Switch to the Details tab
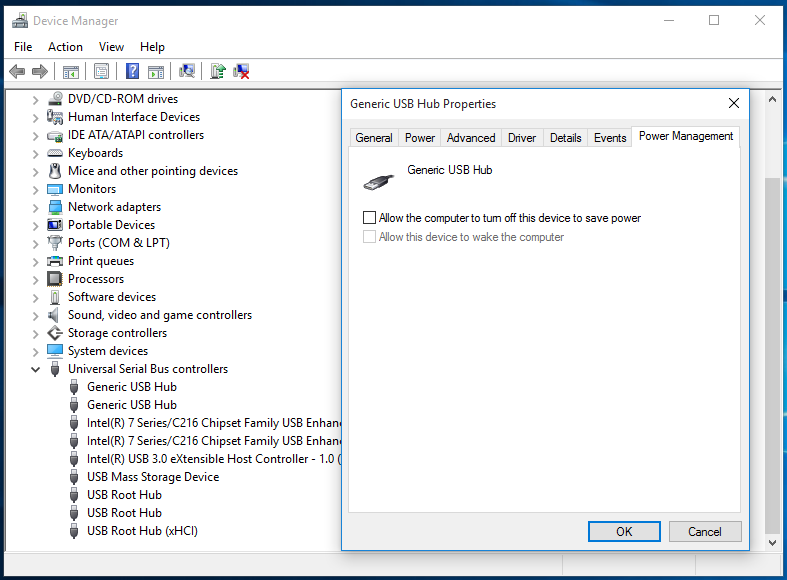The width and height of the screenshot is (787, 580). point(566,137)
